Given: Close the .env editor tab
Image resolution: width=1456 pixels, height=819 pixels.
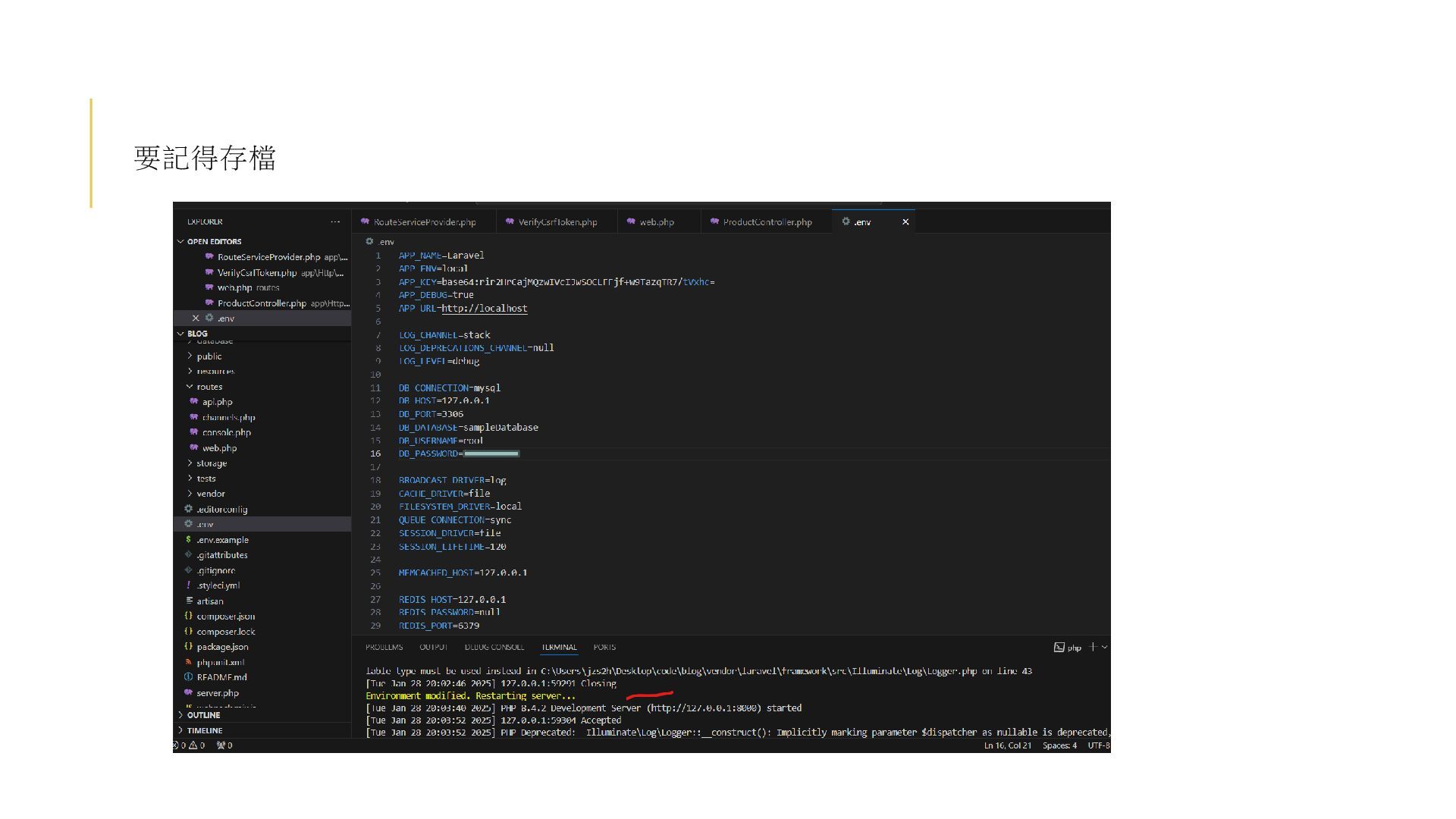Looking at the screenshot, I should point(905,222).
